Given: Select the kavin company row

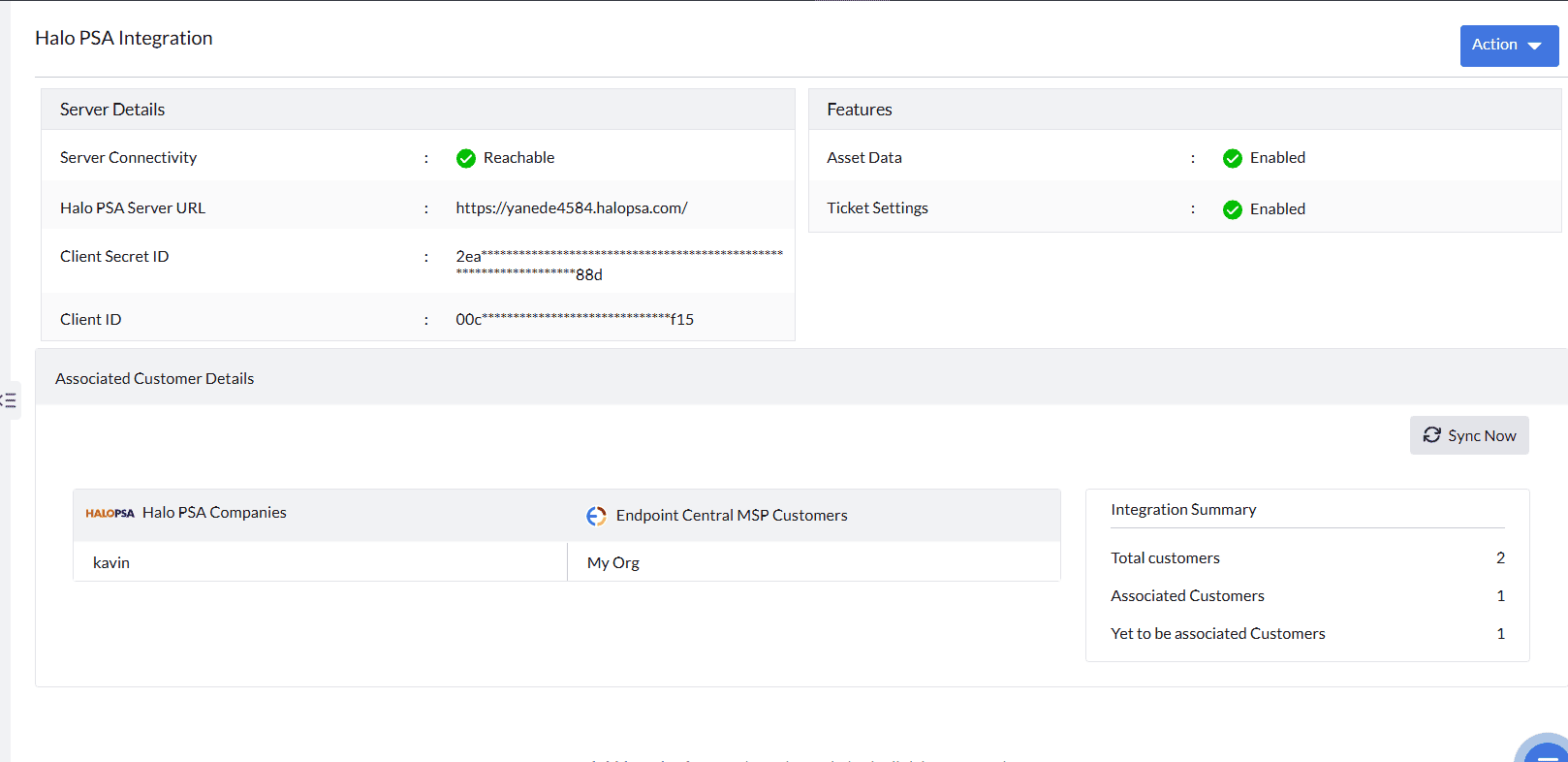Looking at the screenshot, I should [111, 562].
